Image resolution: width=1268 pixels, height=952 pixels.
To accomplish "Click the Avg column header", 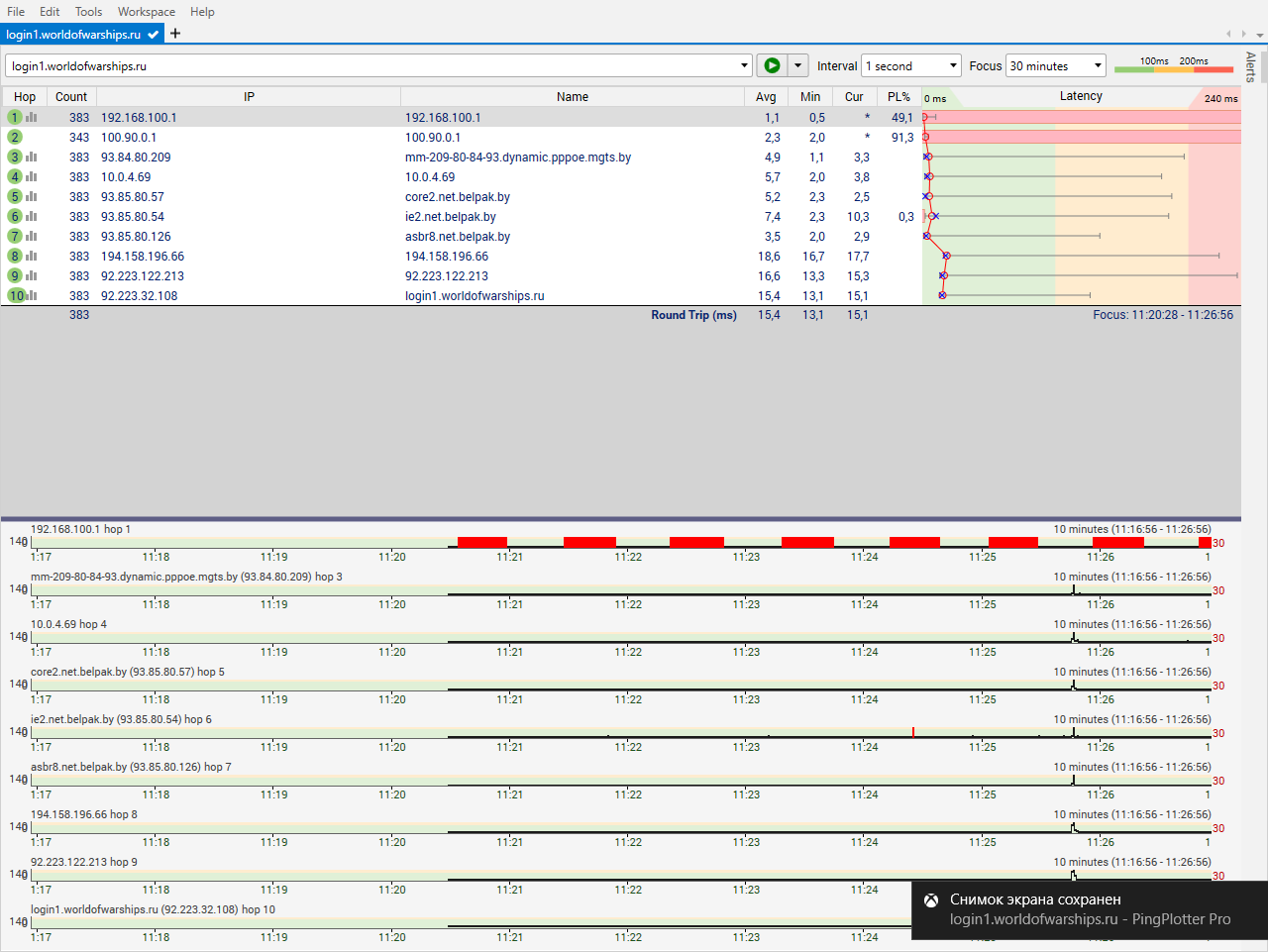I will [x=766, y=97].
